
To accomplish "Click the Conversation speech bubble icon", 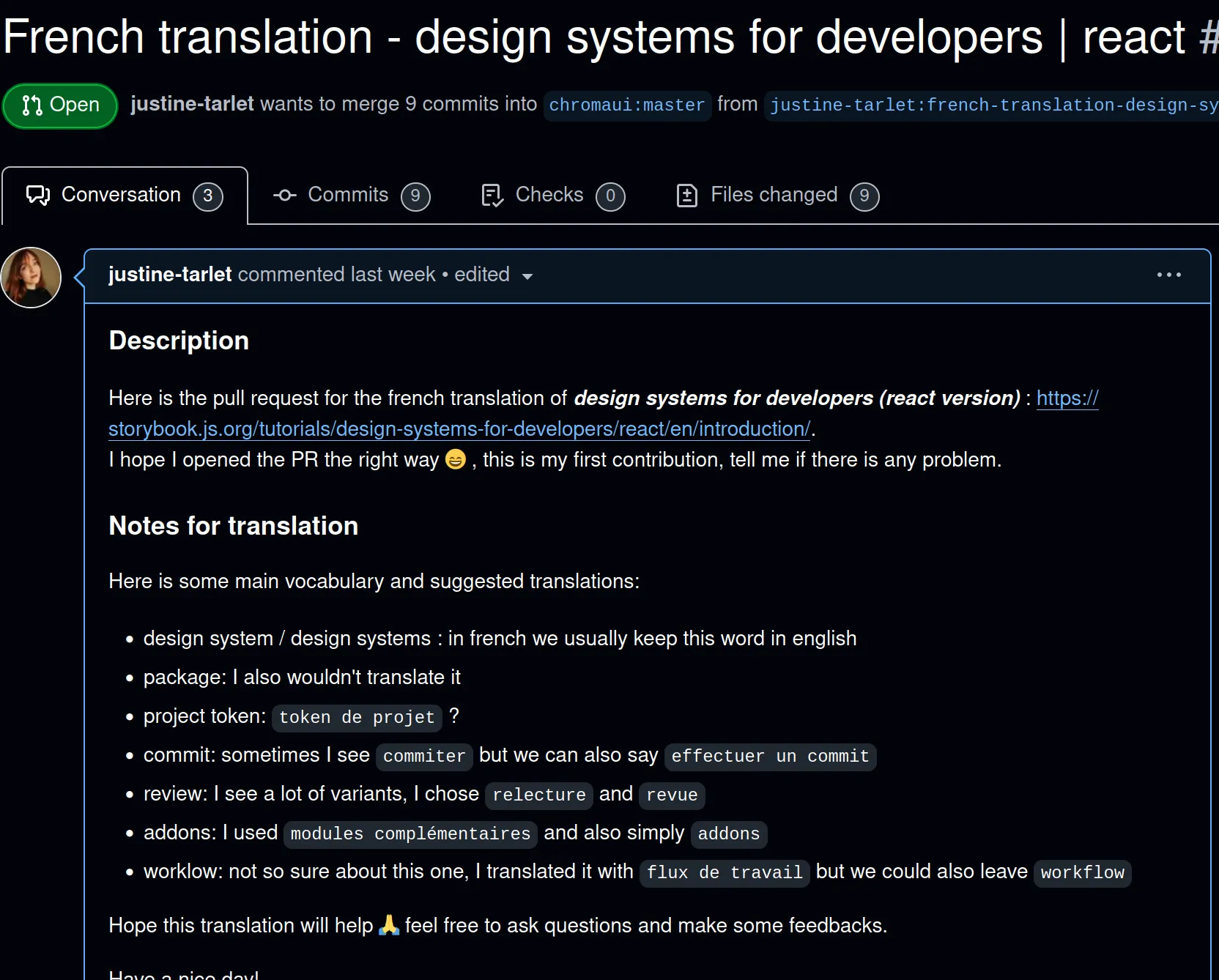I will coord(38,196).
